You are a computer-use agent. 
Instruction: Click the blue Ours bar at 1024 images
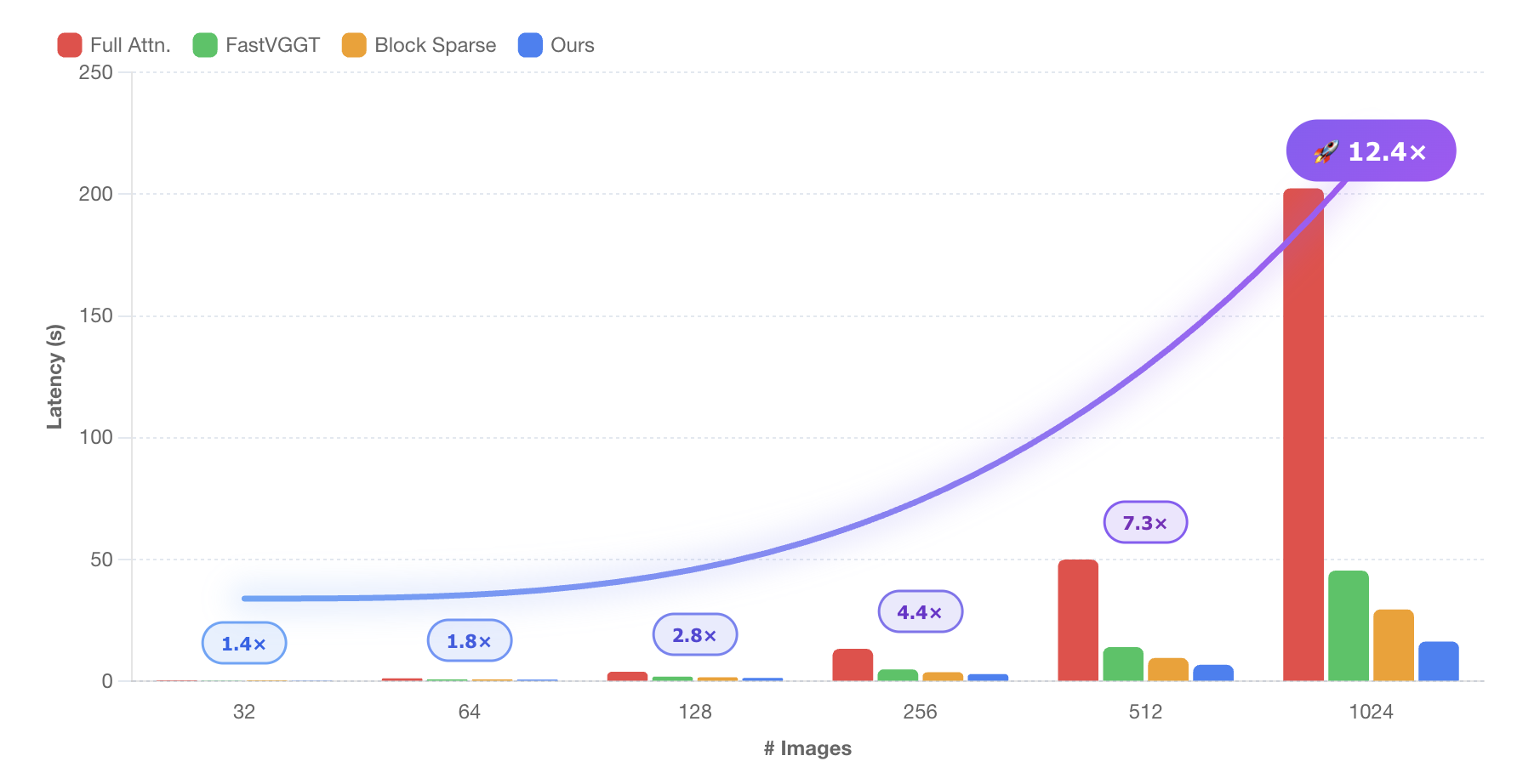click(1438, 662)
